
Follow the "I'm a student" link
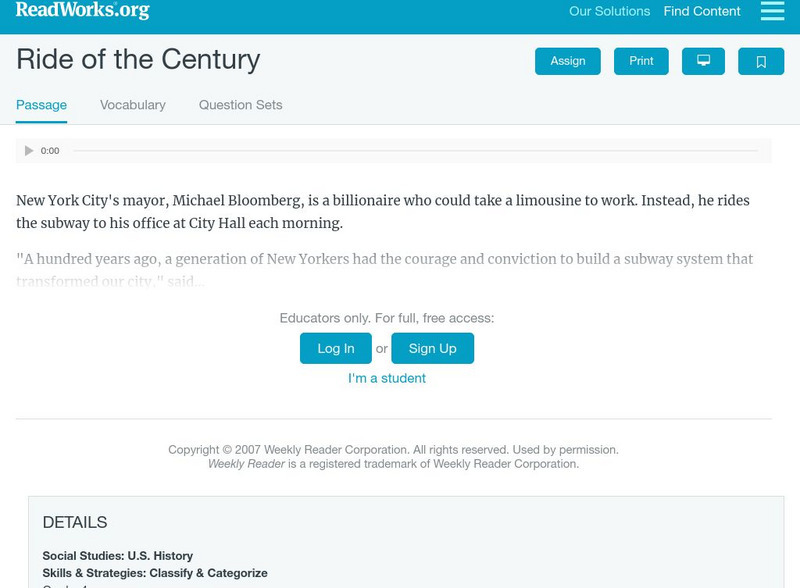coord(387,378)
